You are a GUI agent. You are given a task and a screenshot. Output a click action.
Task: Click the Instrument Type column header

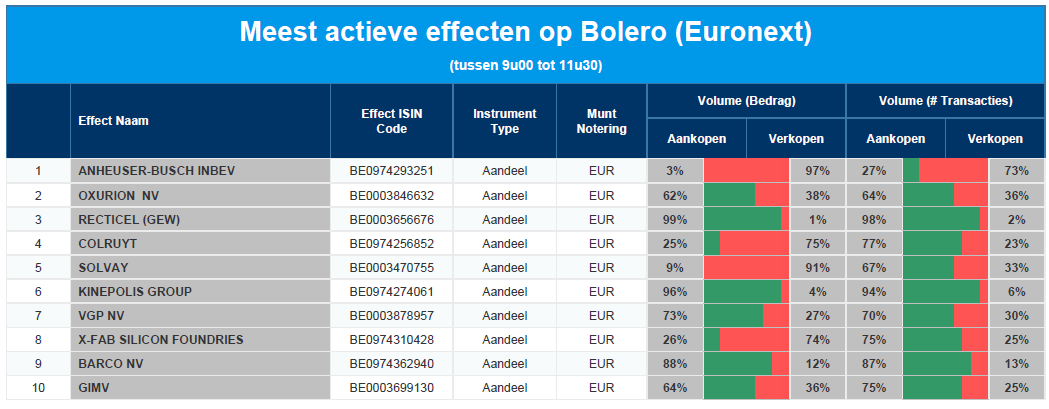point(504,121)
